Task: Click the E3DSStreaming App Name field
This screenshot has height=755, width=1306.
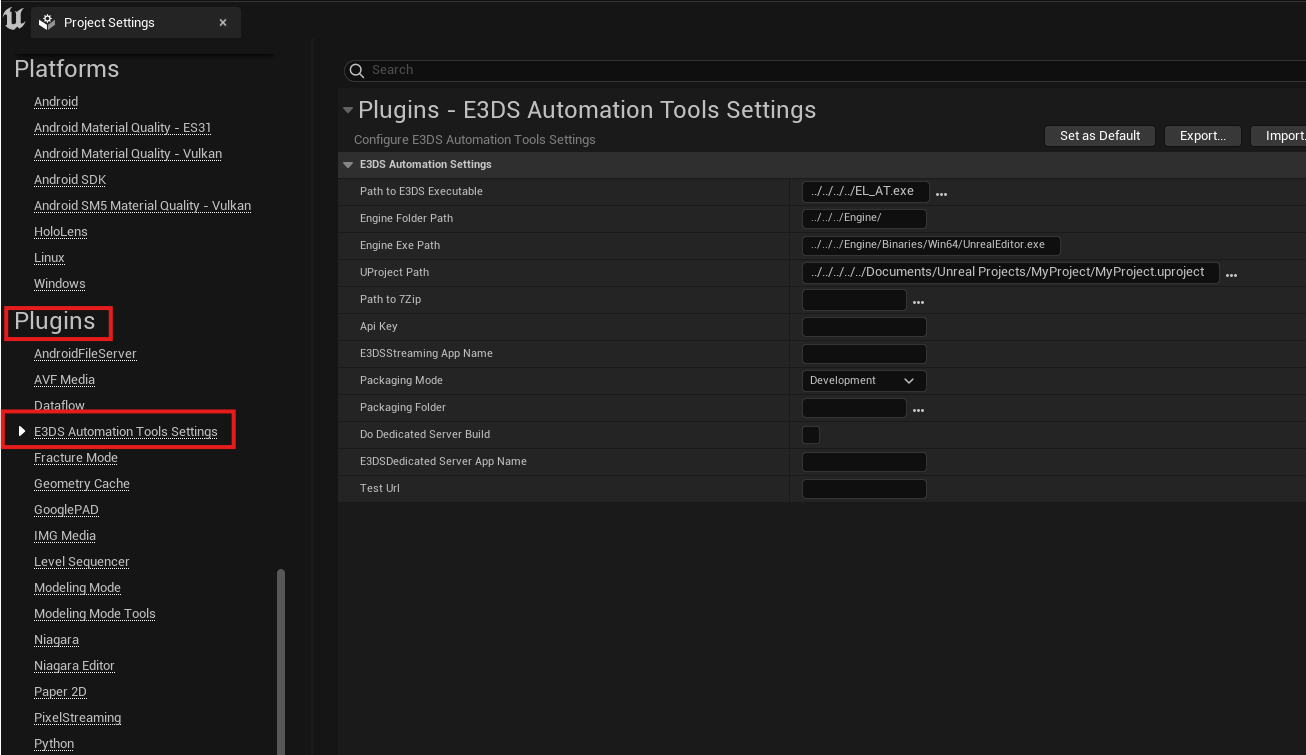Action: pos(864,353)
